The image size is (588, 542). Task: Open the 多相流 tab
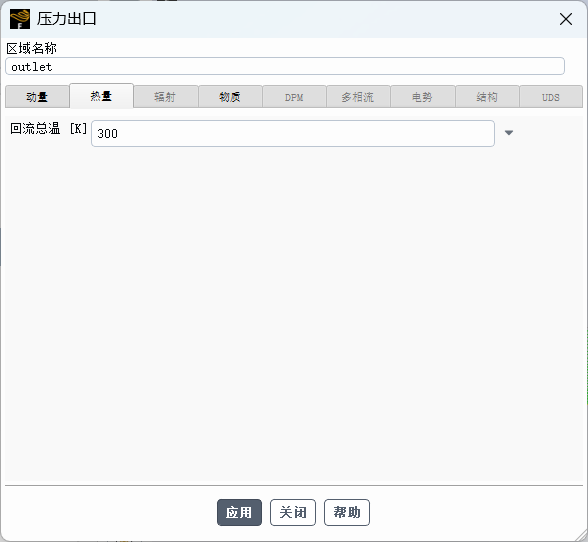tap(358, 97)
